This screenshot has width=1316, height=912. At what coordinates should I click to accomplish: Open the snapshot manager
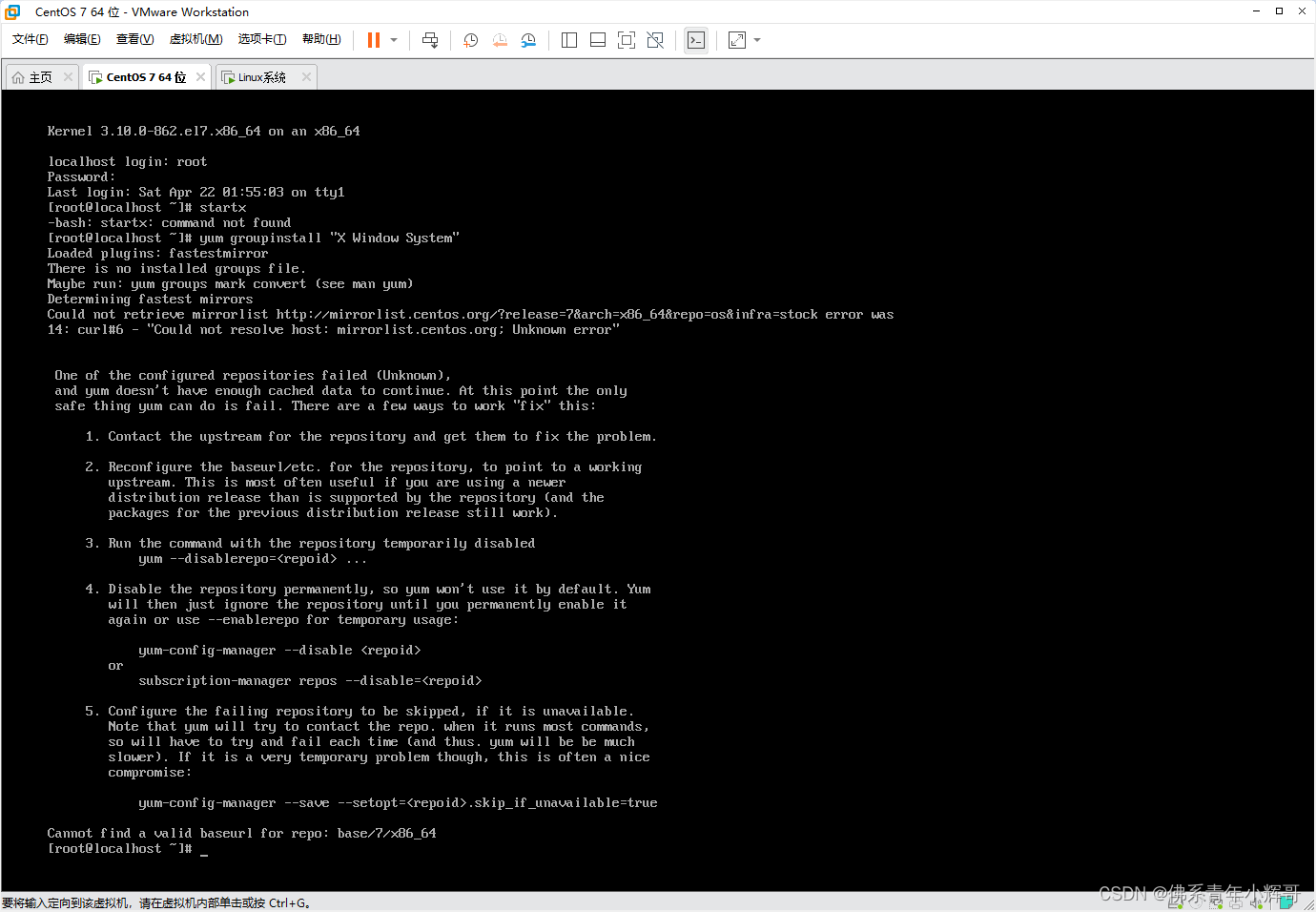pos(528,40)
